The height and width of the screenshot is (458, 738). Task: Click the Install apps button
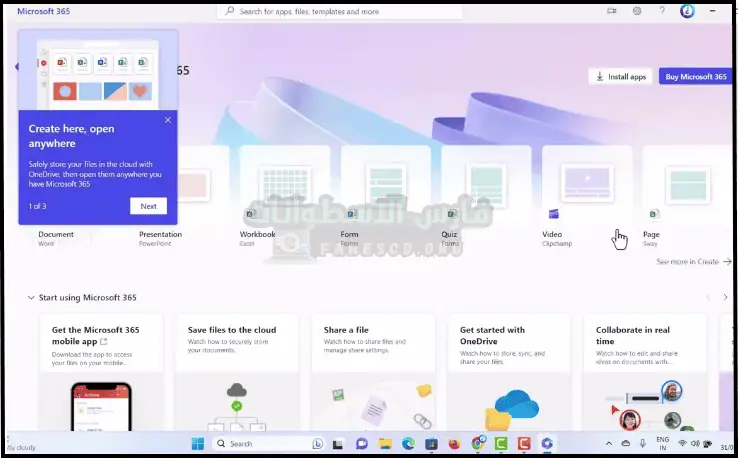620,76
